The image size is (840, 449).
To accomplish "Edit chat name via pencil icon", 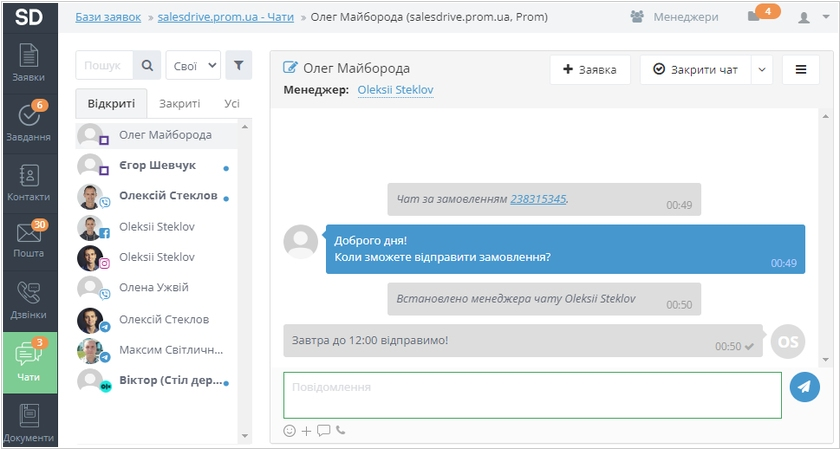I will coord(291,68).
